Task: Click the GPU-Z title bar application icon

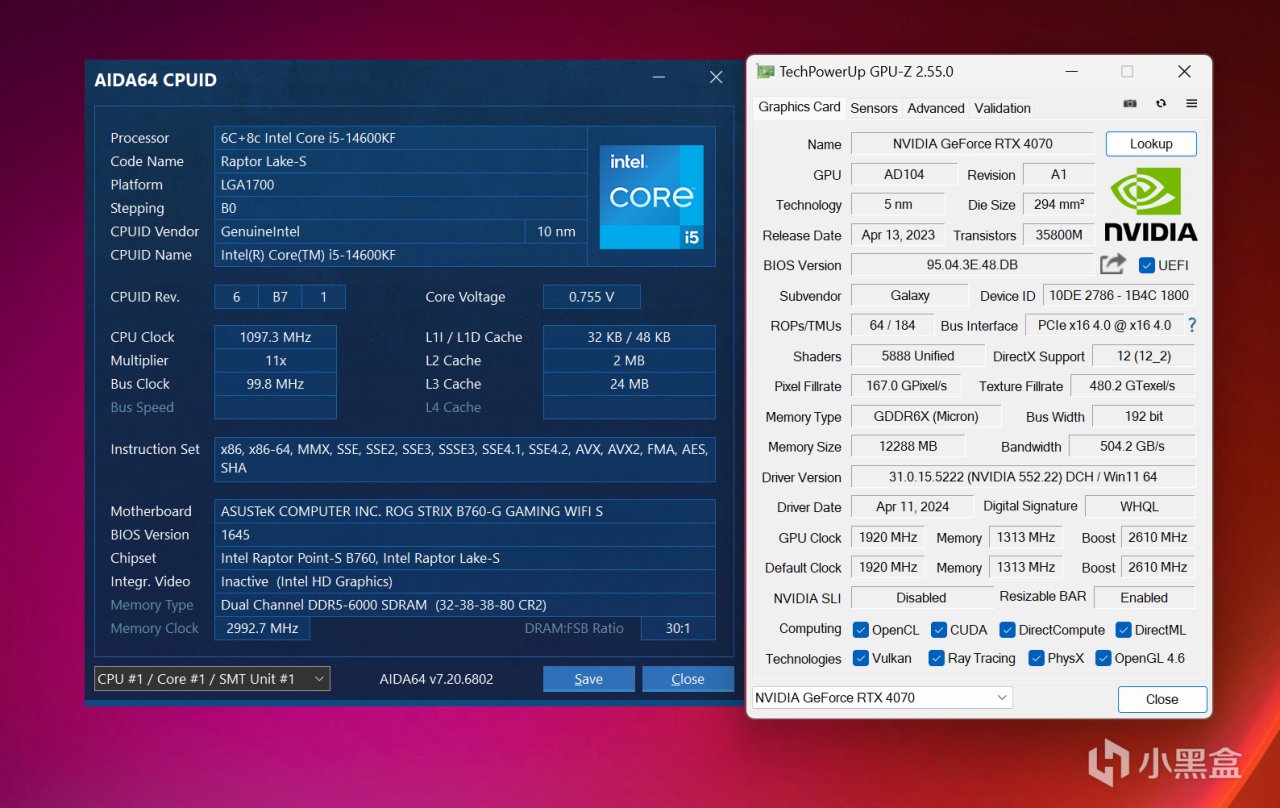Action: pos(766,71)
